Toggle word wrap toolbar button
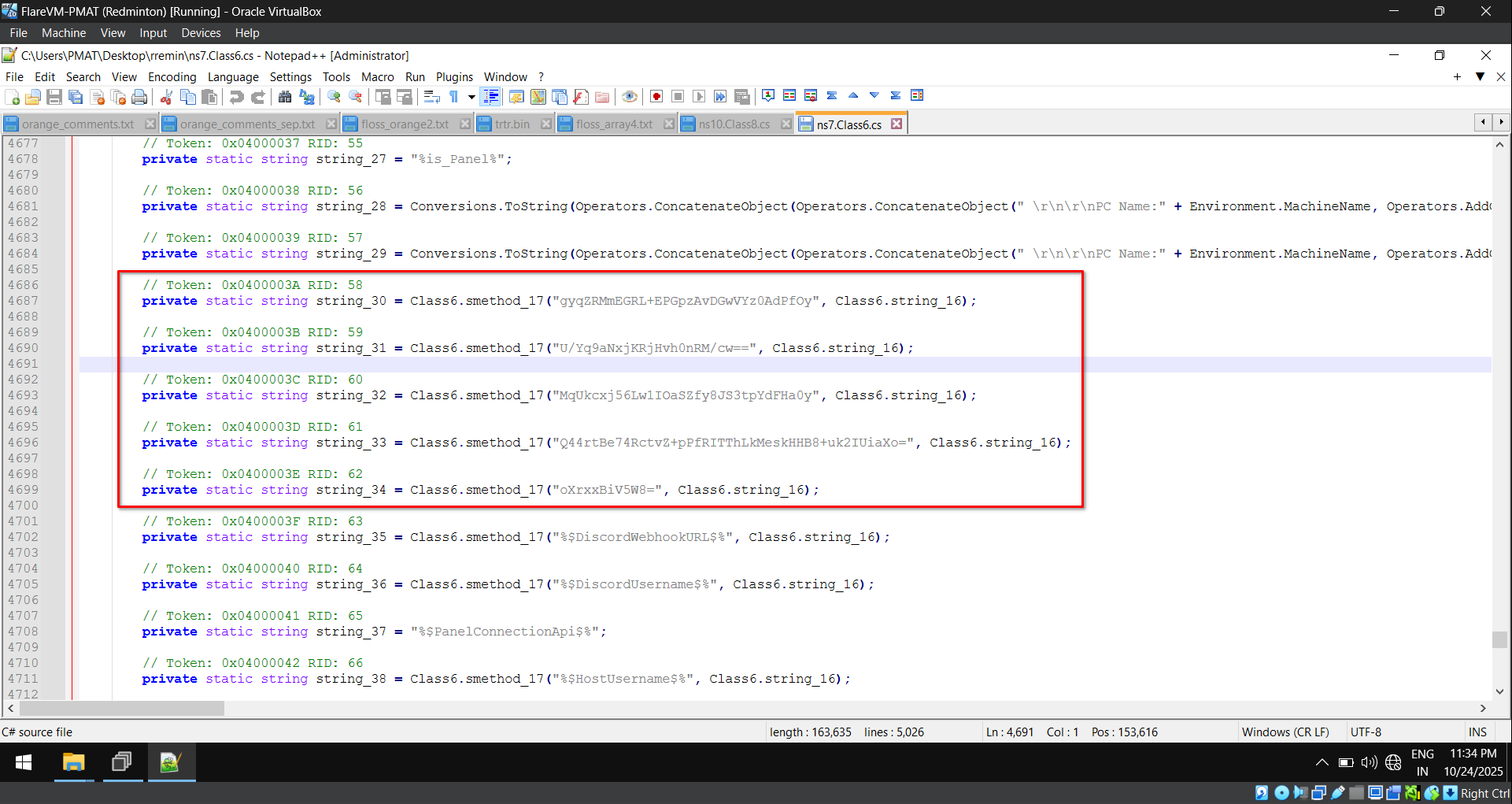This screenshot has width=1512, height=804. 431,97
